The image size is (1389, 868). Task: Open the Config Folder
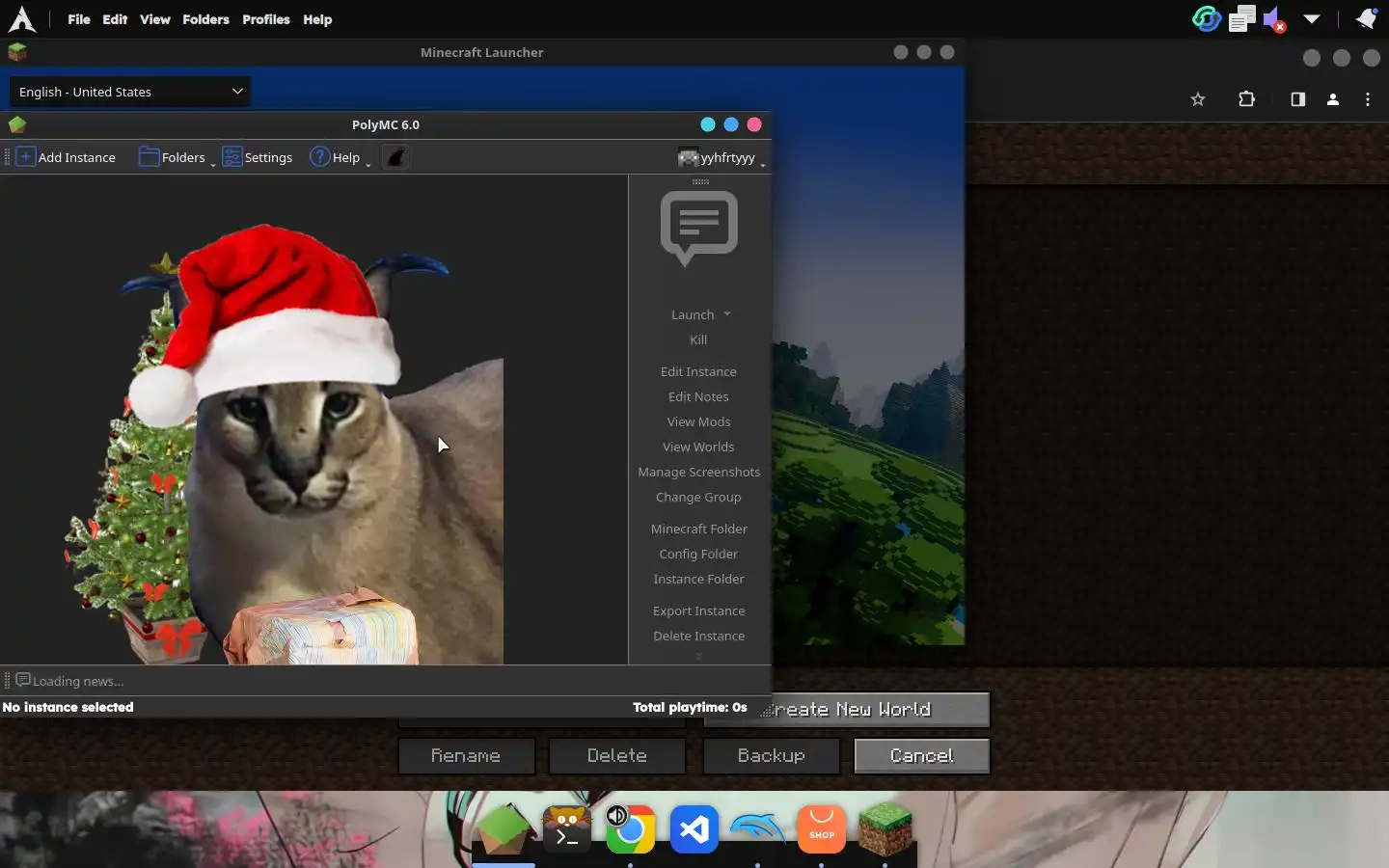tap(698, 554)
